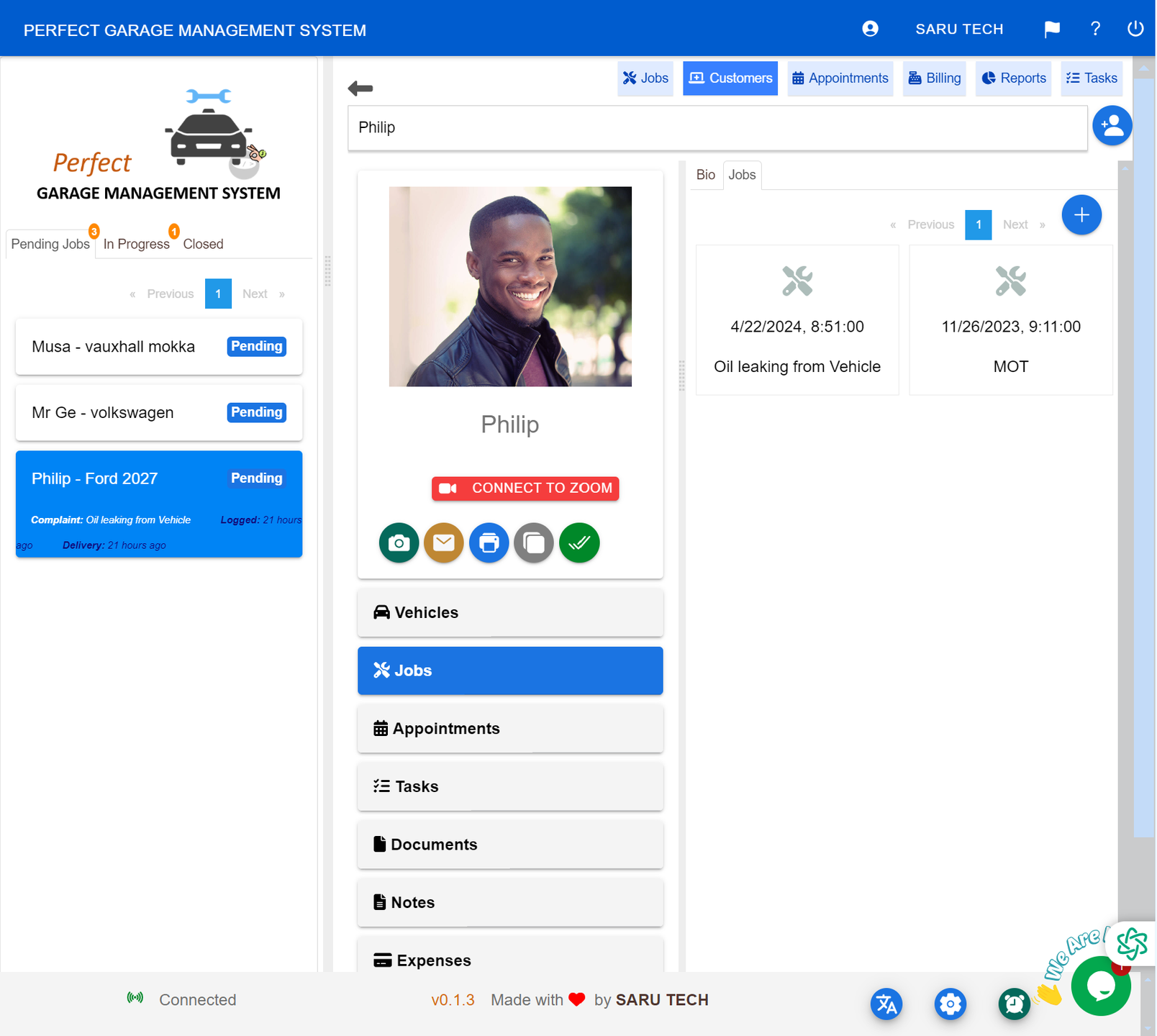Expand the Tasks section in customer panel
Image resolution: width=1157 pixels, height=1036 pixels.
(510, 786)
